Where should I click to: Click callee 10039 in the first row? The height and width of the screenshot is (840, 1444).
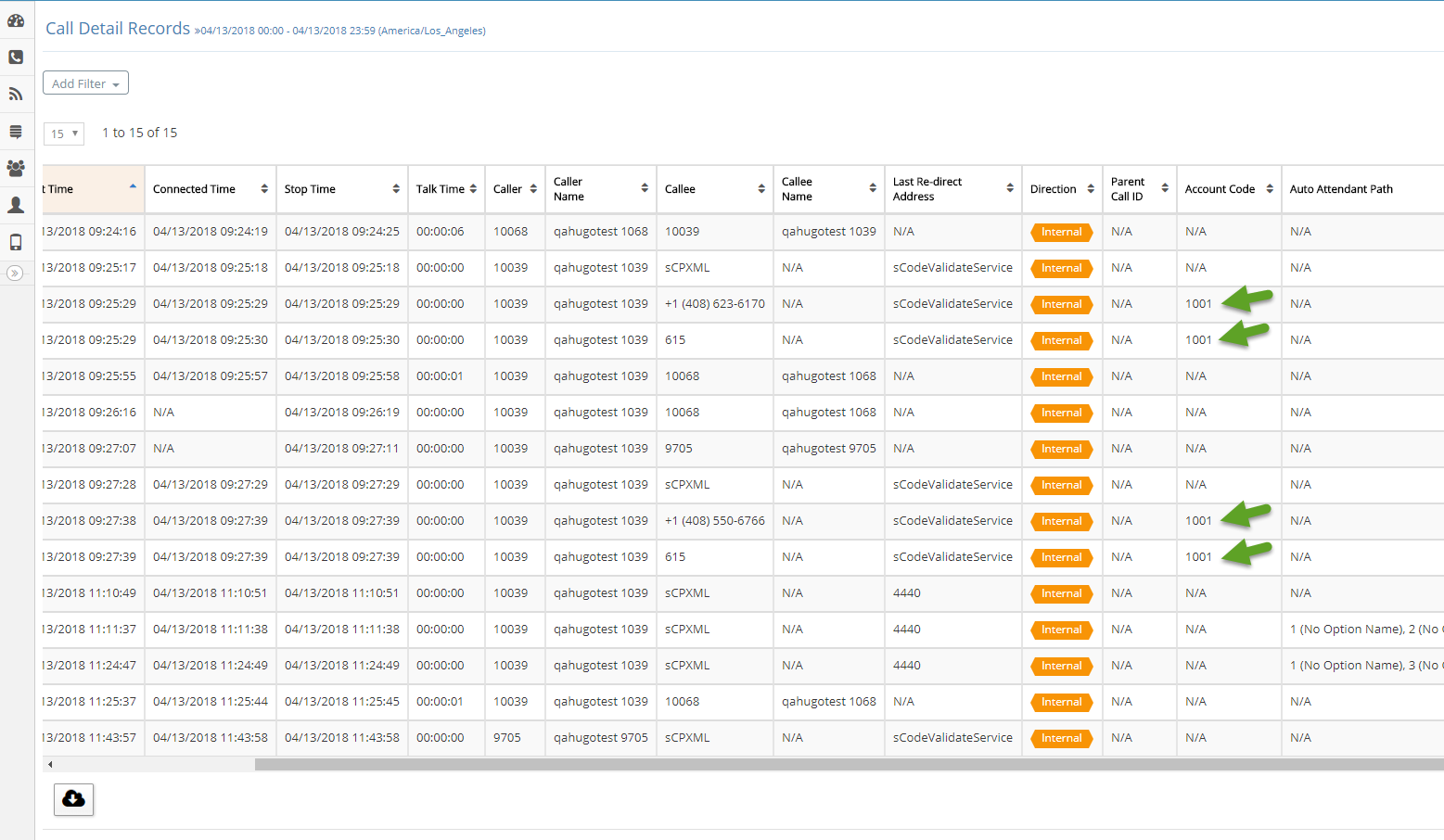pos(682,232)
